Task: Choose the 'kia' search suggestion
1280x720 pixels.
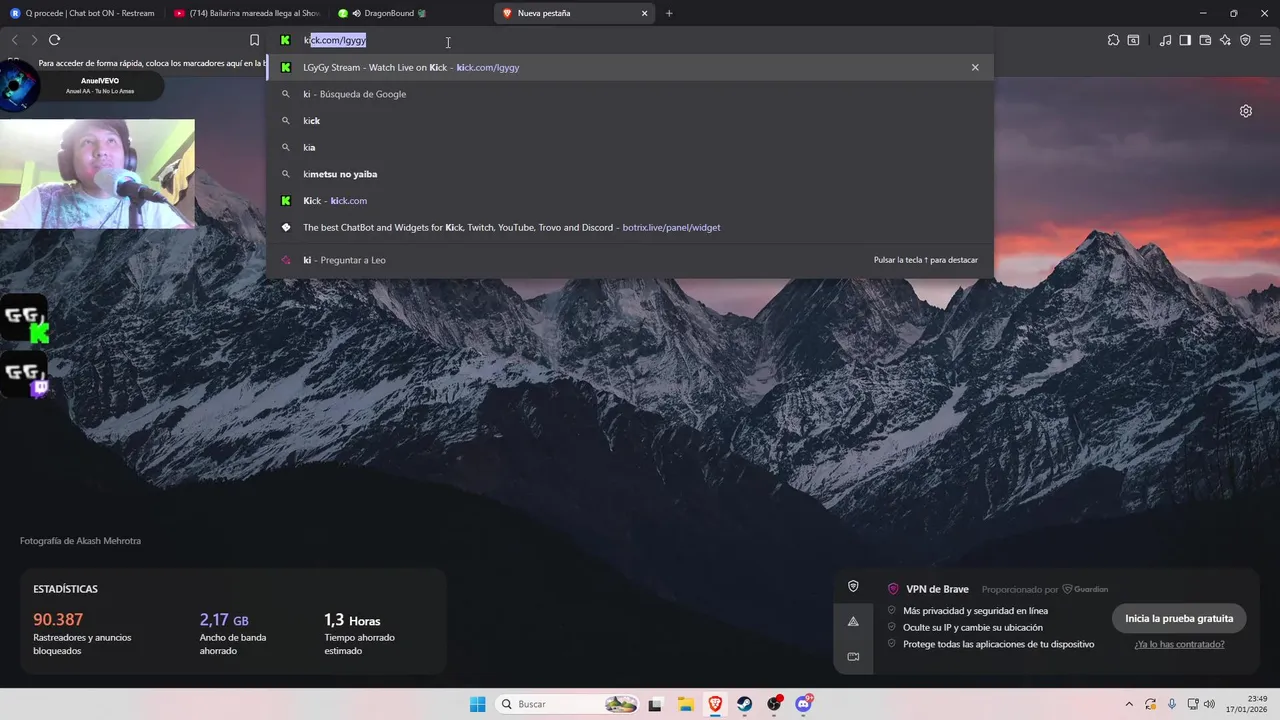Action: coord(630,147)
